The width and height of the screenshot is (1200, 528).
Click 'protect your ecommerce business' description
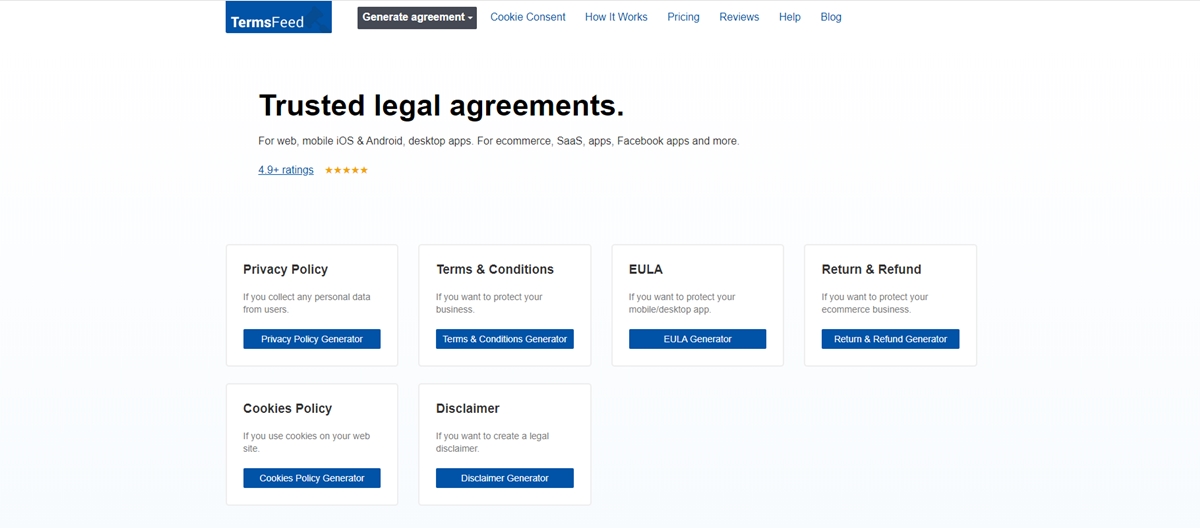875,303
